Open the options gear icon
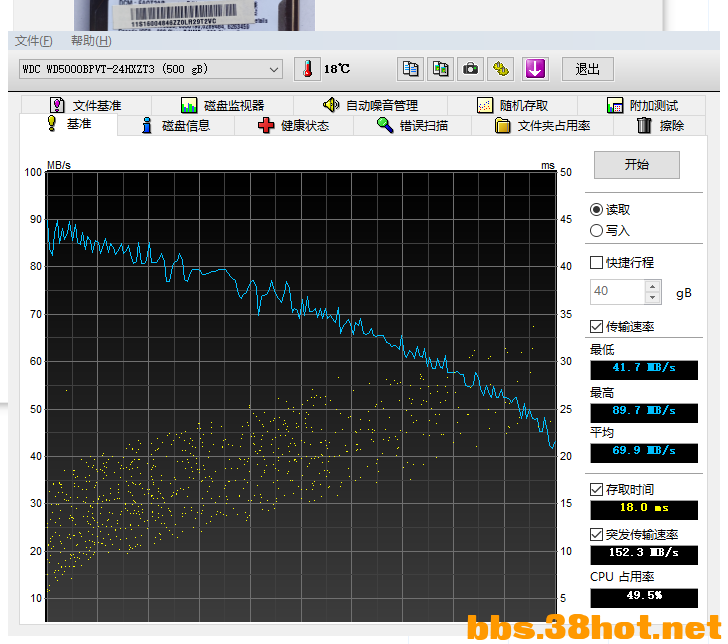Screen dimensions: 728x644 (500, 69)
